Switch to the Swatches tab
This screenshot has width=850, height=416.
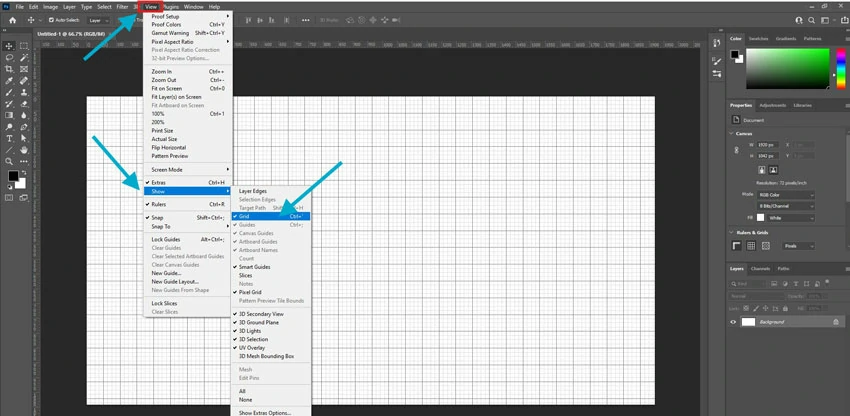[760, 39]
